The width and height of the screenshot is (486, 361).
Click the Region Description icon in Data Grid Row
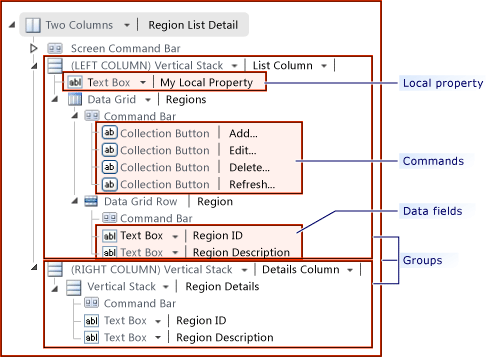pos(109,253)
